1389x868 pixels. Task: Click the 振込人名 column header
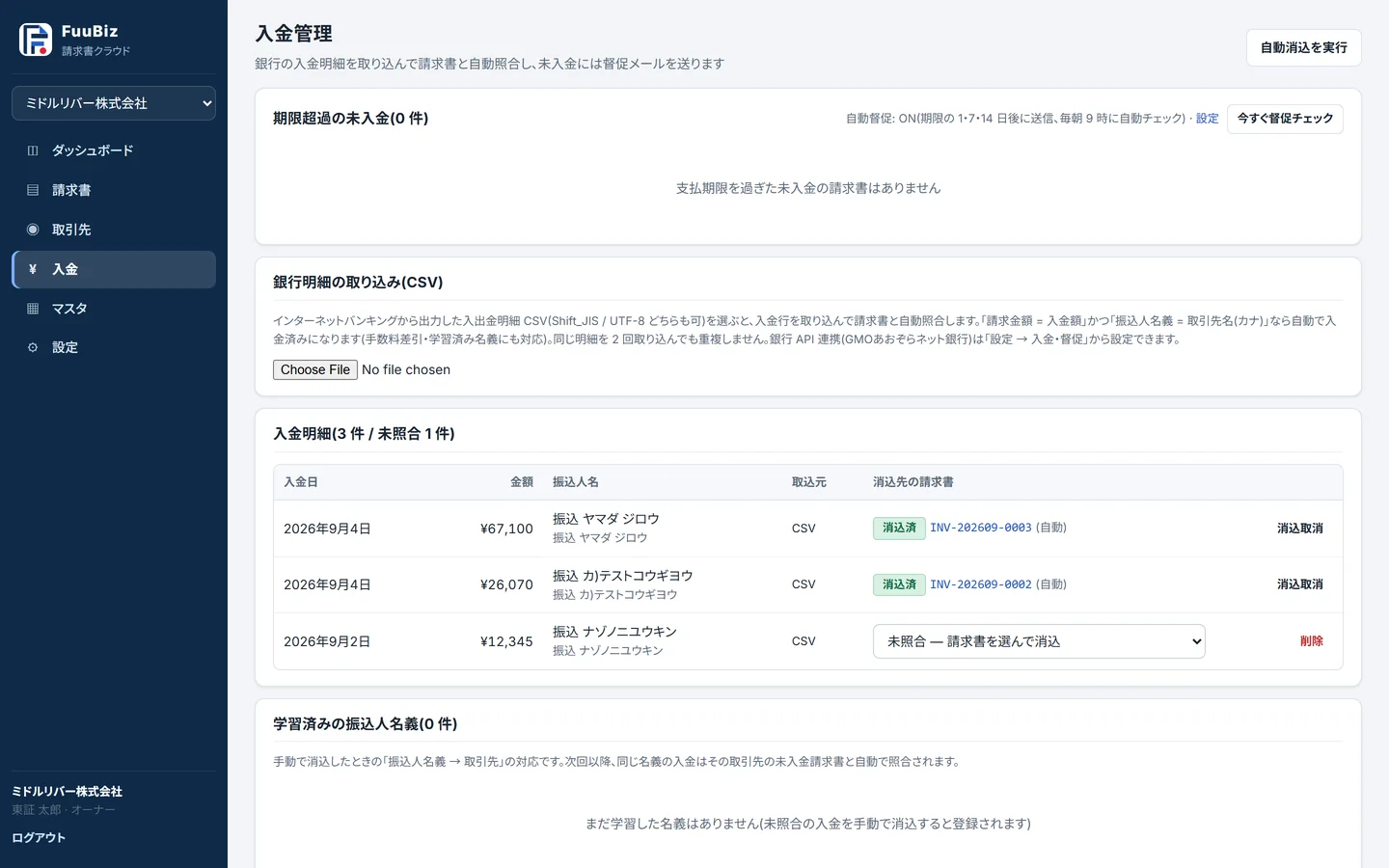(x=576, y=482)
